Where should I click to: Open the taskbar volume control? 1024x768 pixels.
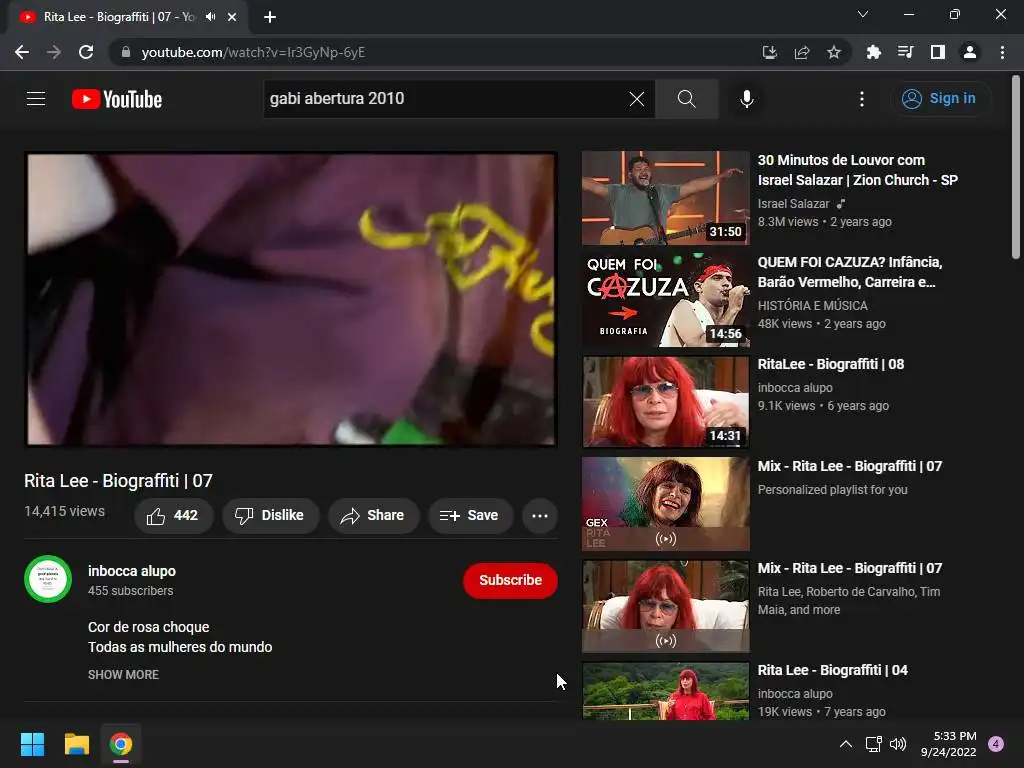[899, 744]
